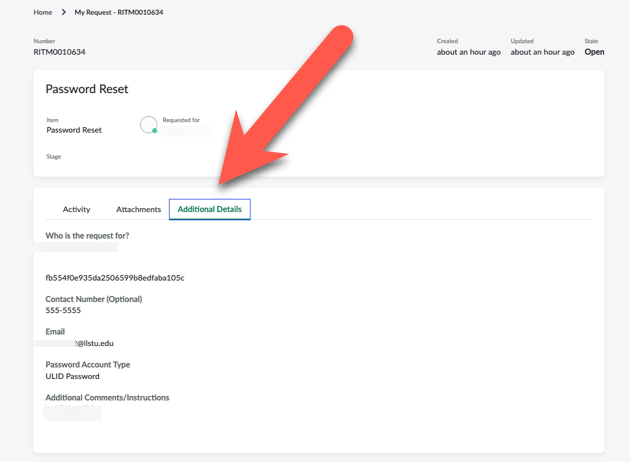Click the contact number 555-5555
The height and width of the screenshot is (462, 630).
click(x=63, y=310)
